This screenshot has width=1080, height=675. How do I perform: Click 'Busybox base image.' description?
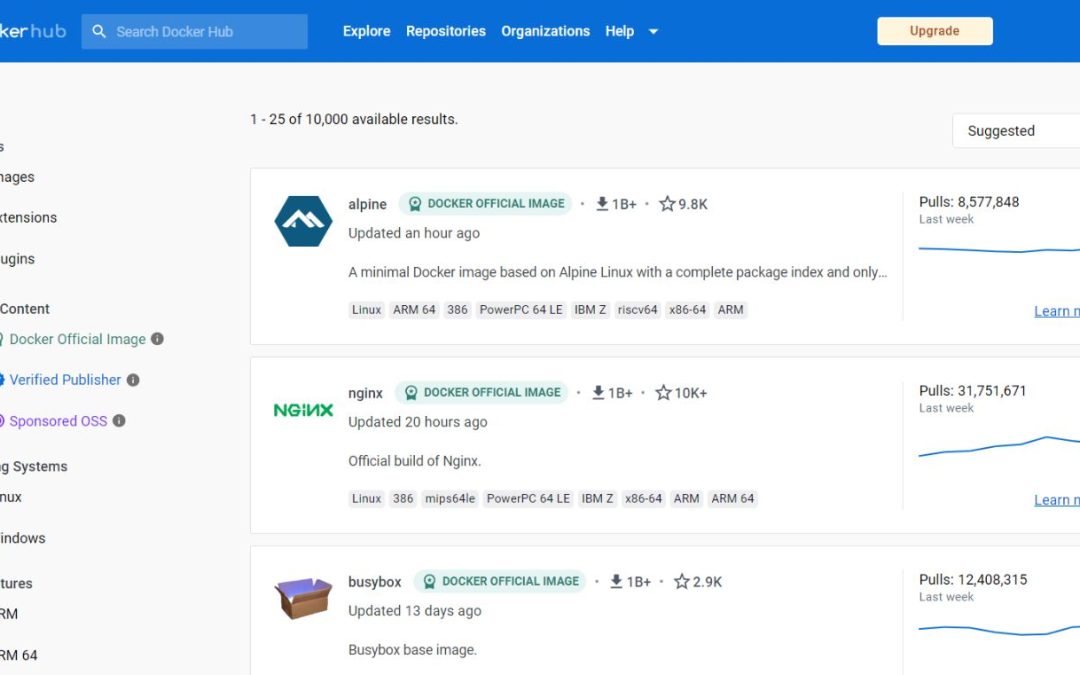(413, 650)
